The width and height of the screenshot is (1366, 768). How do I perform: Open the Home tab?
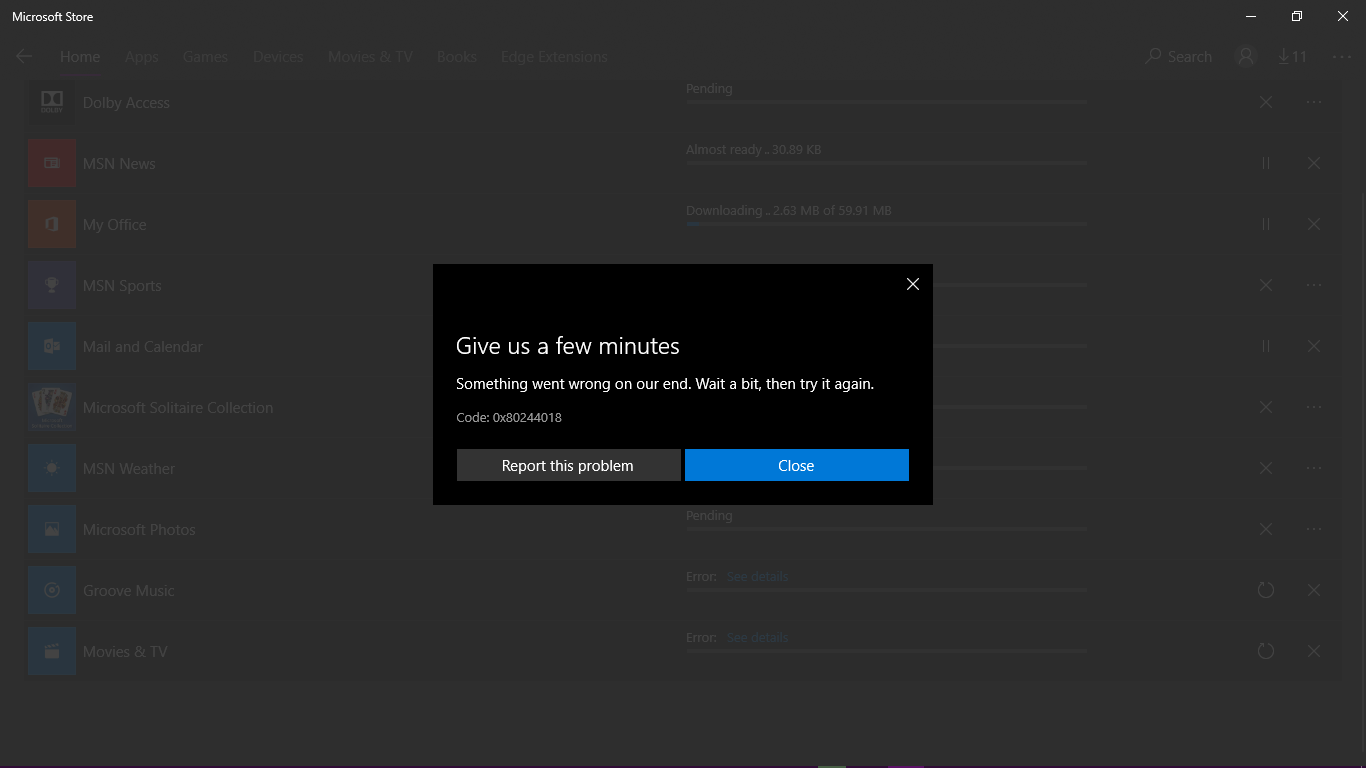[x=80, y=57]
